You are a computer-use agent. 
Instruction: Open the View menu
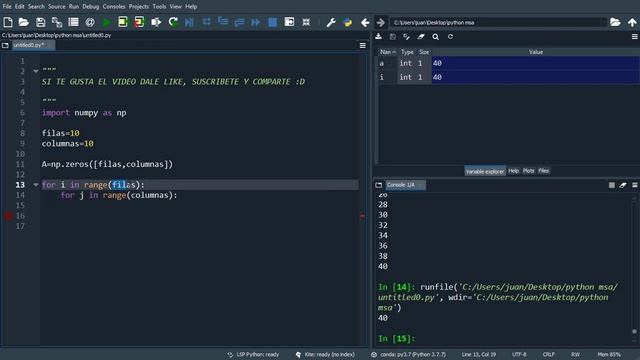tap(176, 7)
